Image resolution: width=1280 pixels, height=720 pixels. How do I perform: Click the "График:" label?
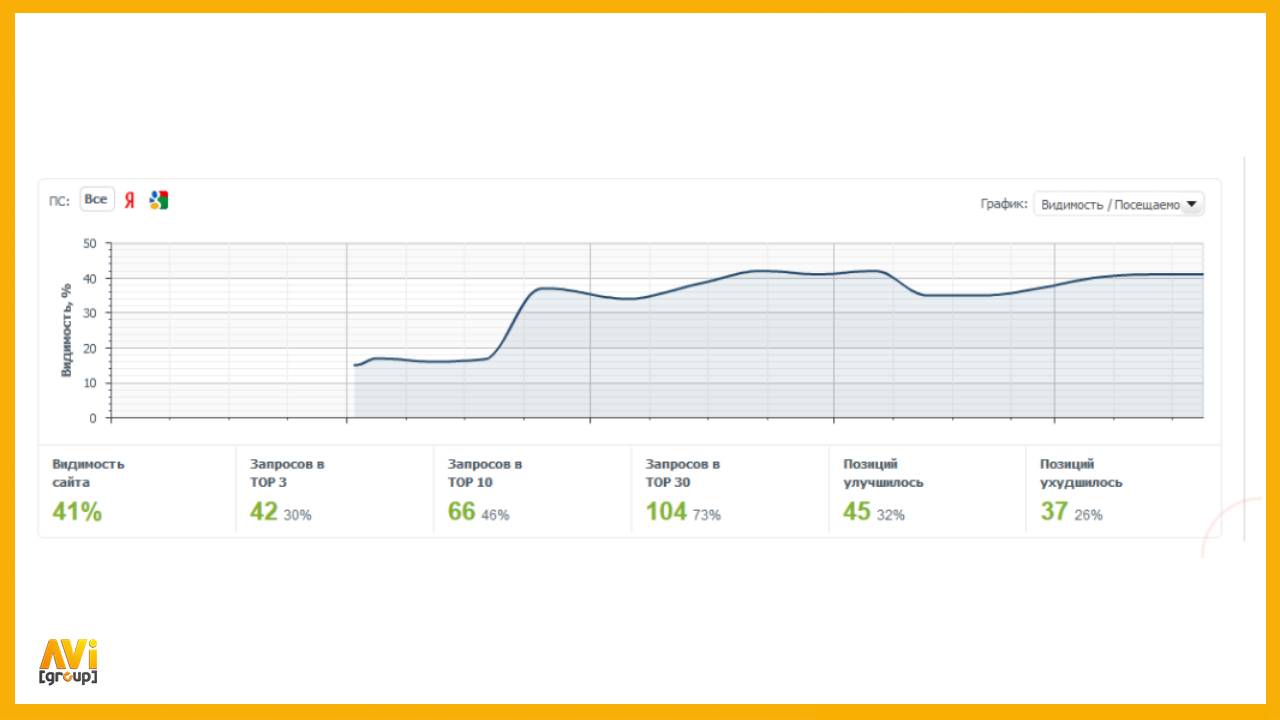point(1004,204)
